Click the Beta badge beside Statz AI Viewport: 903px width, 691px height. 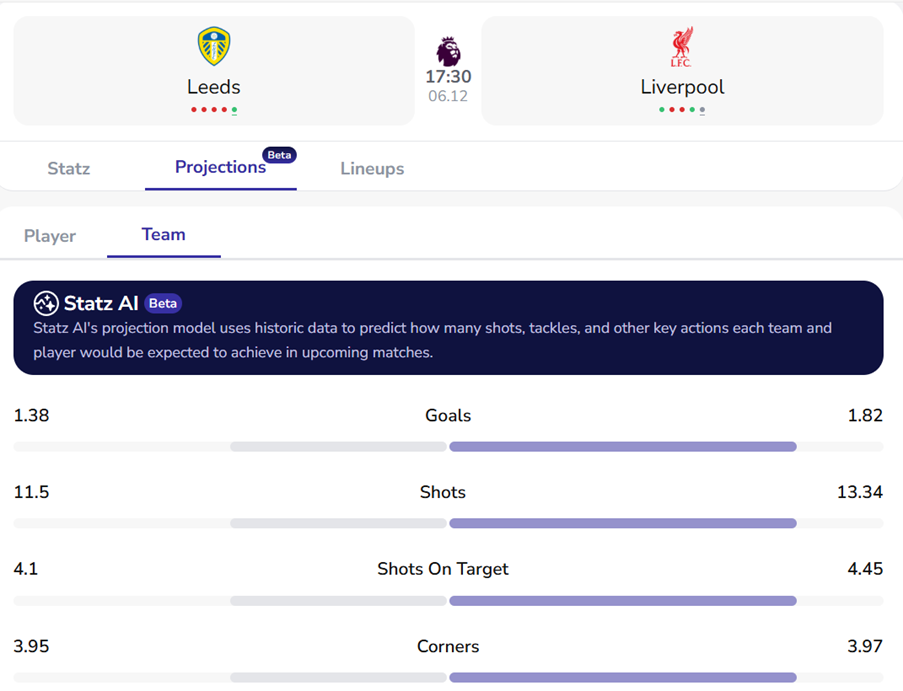click(163, 303)
